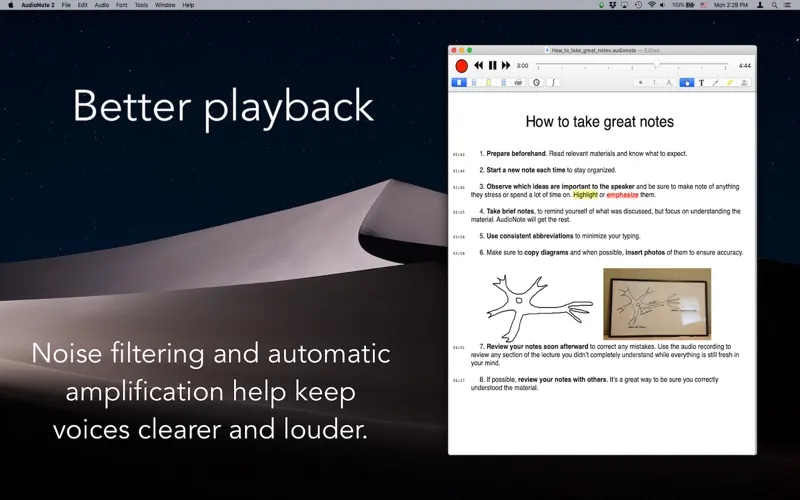Screen dimensions: 800x500
Task: Click the timestamp beside Take brief notes
Action: [459, 212]
